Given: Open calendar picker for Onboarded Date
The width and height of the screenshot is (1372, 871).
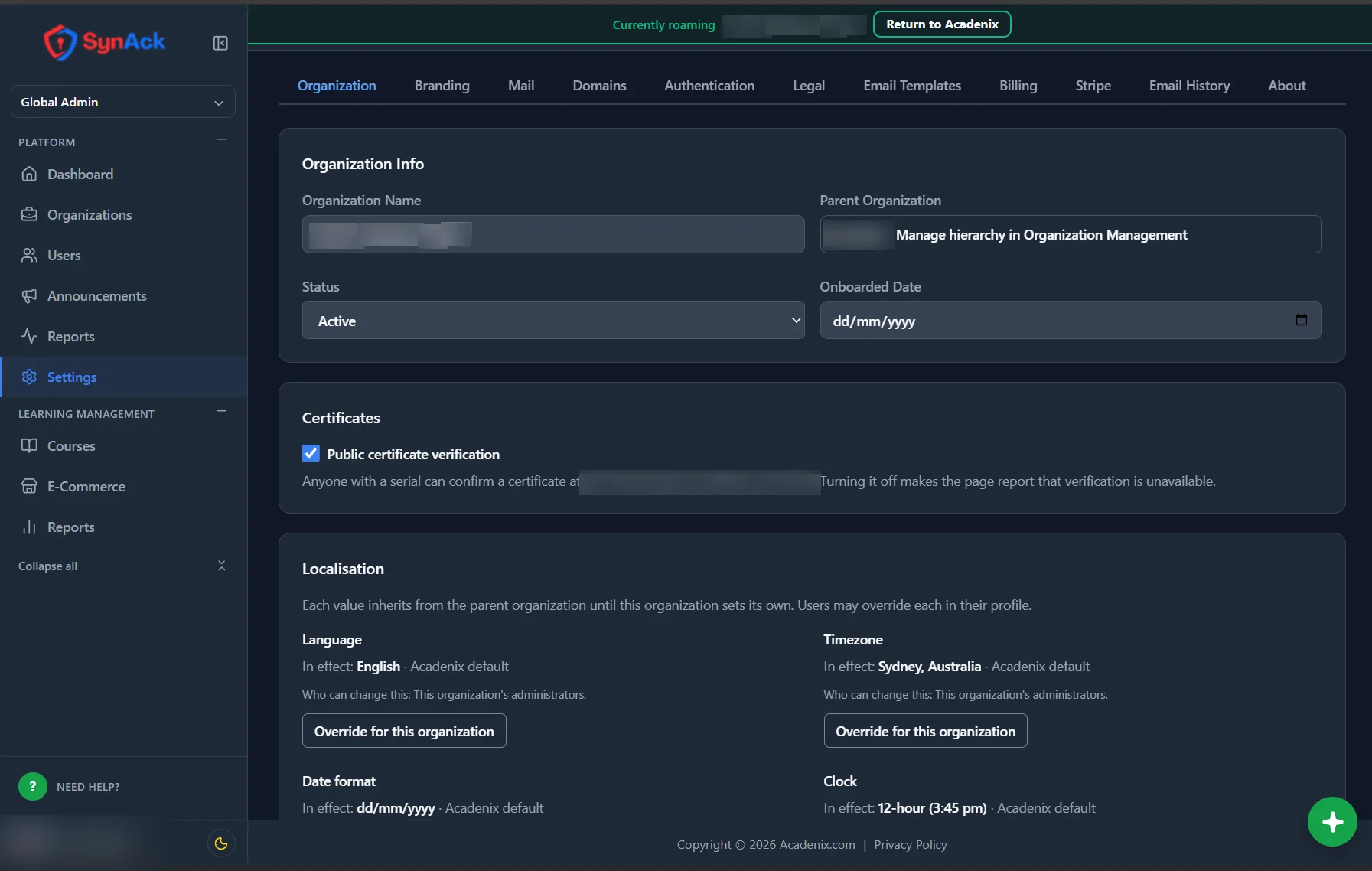Looking at the screenshot, I should (x=1302, y=320).
